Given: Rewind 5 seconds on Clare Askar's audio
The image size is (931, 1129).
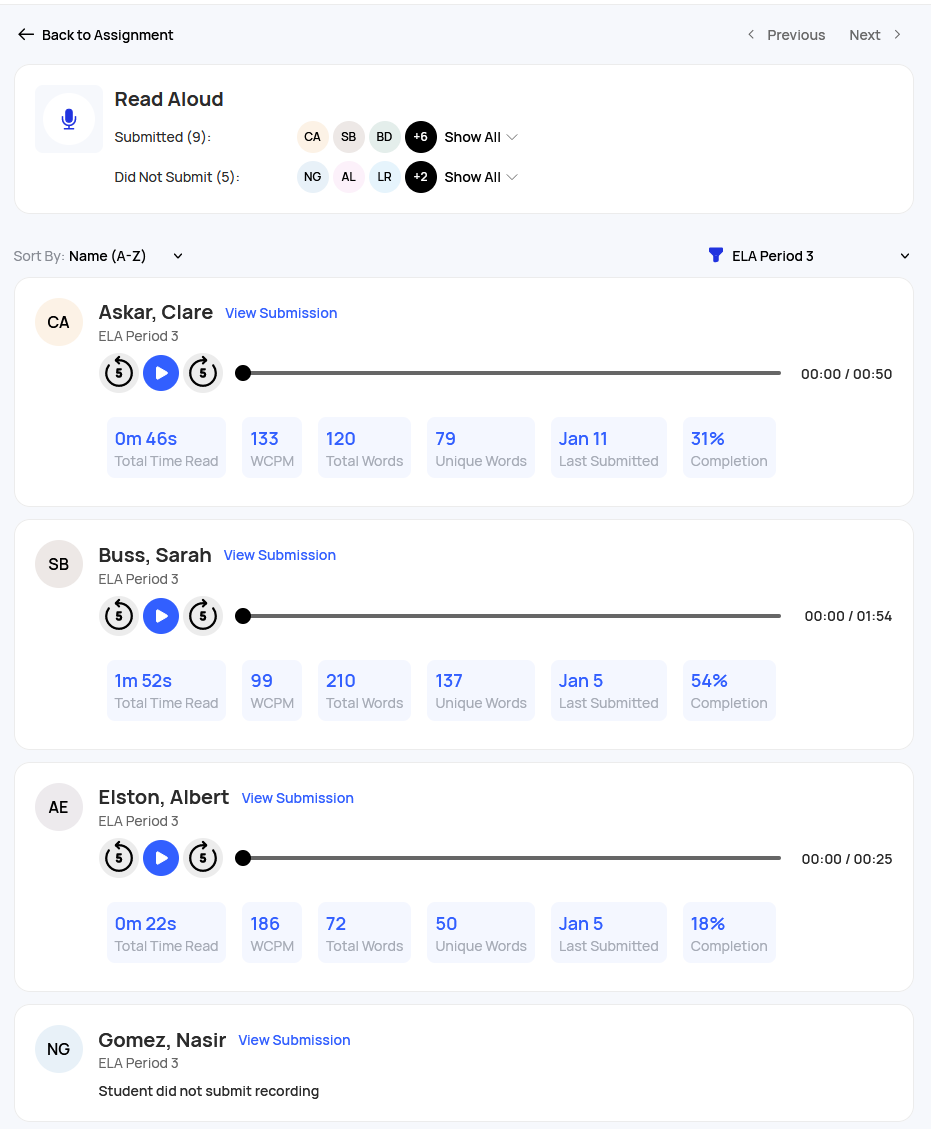Looking at the screenshot, I should point(119,373).
